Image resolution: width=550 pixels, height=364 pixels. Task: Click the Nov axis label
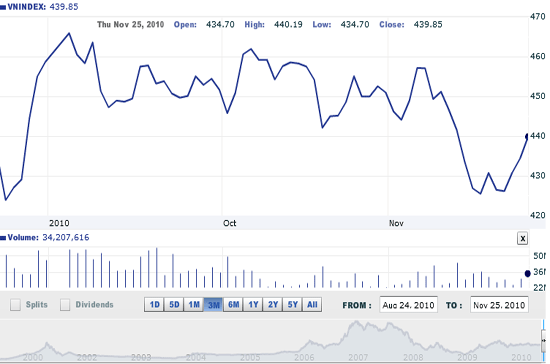(396, 223)
